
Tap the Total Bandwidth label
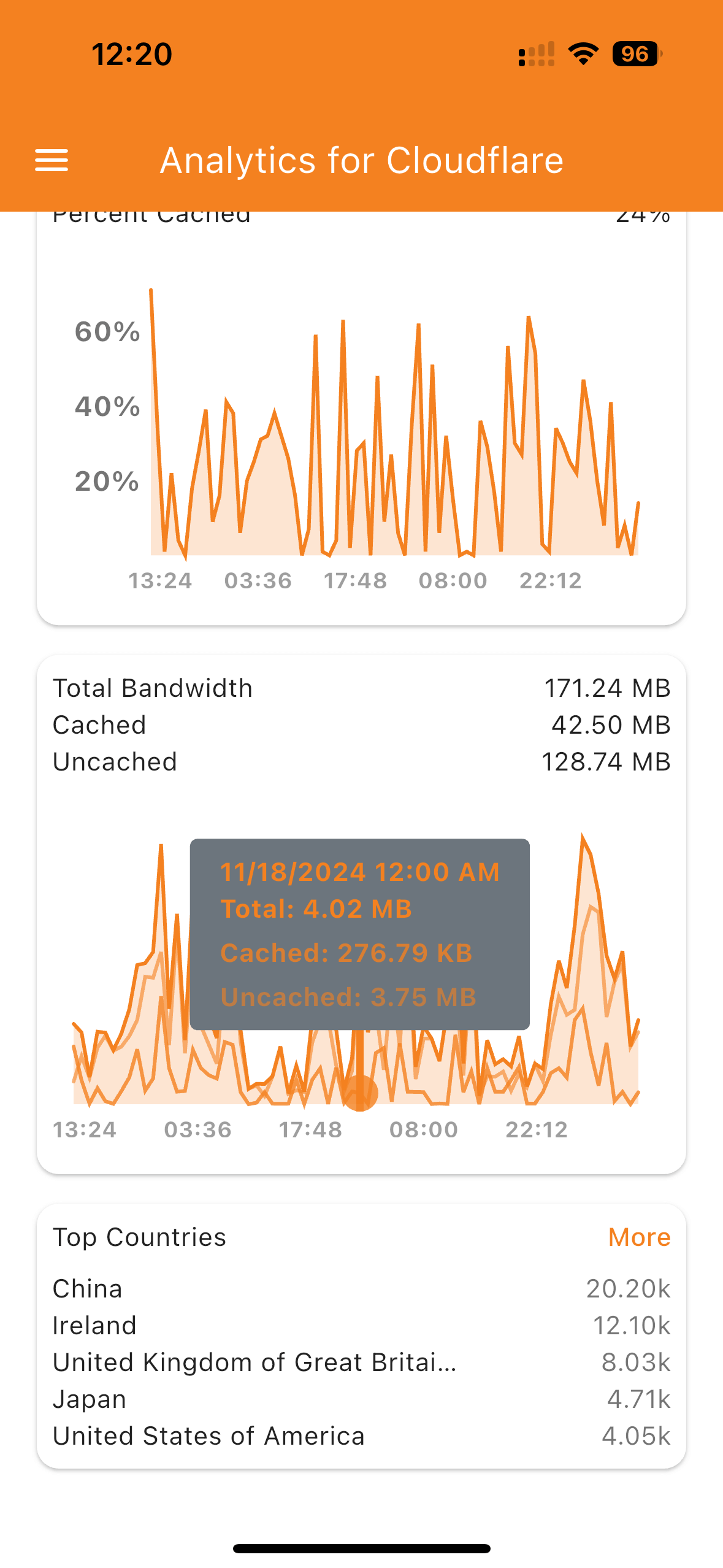pyautogui.click(x=153, y=688)
